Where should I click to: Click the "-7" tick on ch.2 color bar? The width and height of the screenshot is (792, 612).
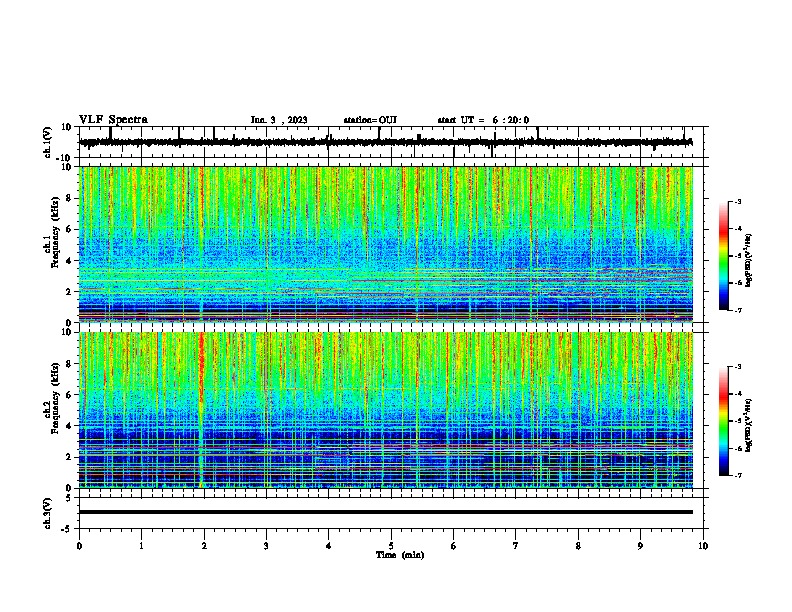click(x=738, y=475)
